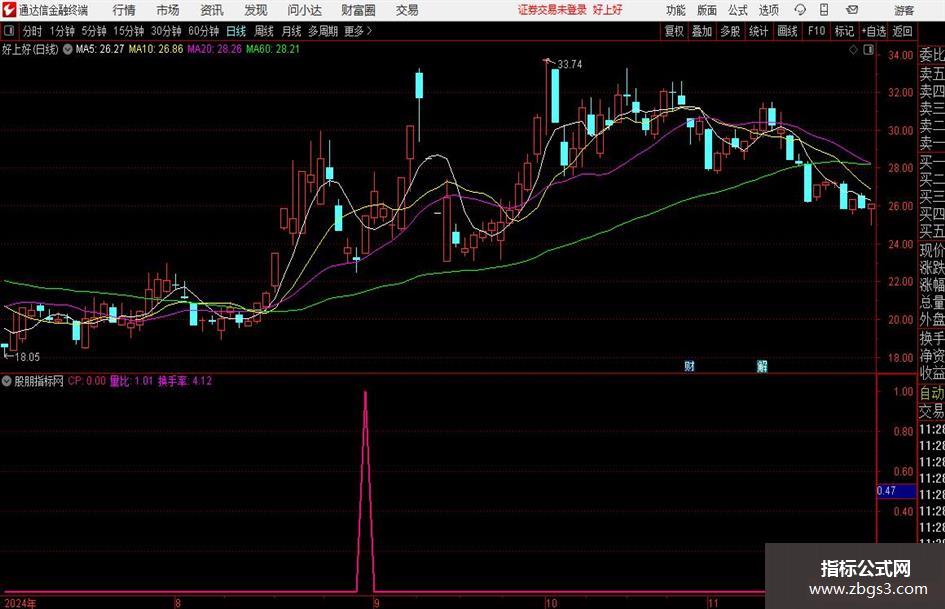The width and height of the screenshot is (945, 609).
Task: Expand 更多 period options
Action: [x=358, y=31]
